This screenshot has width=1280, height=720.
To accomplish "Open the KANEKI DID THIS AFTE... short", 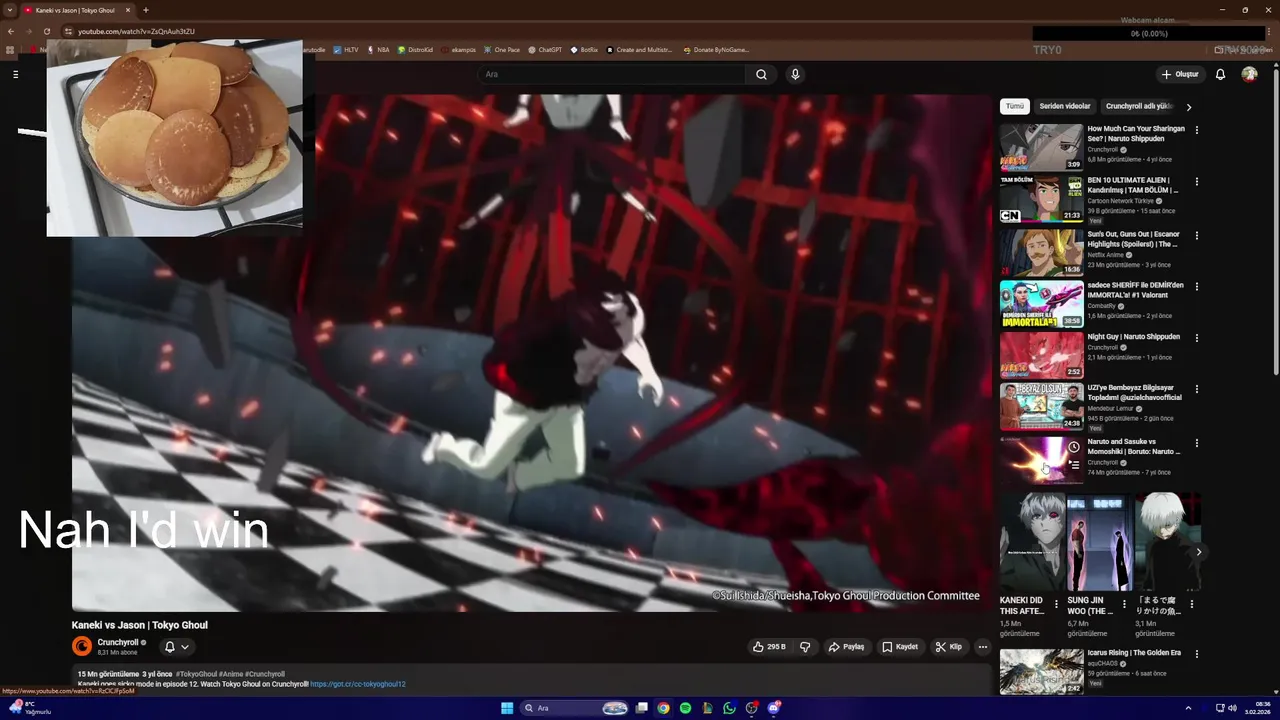I will (x=1032, y=541).
